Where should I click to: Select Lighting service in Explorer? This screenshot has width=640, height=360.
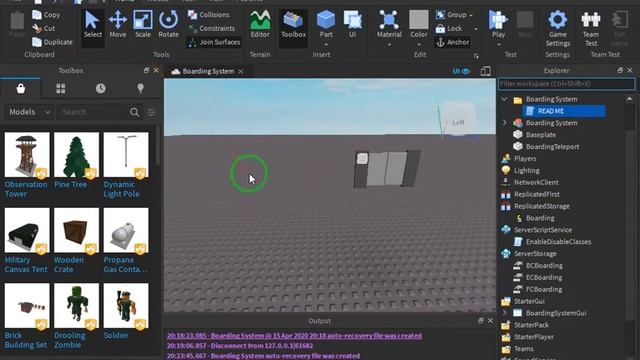click(x=526, y=170)
